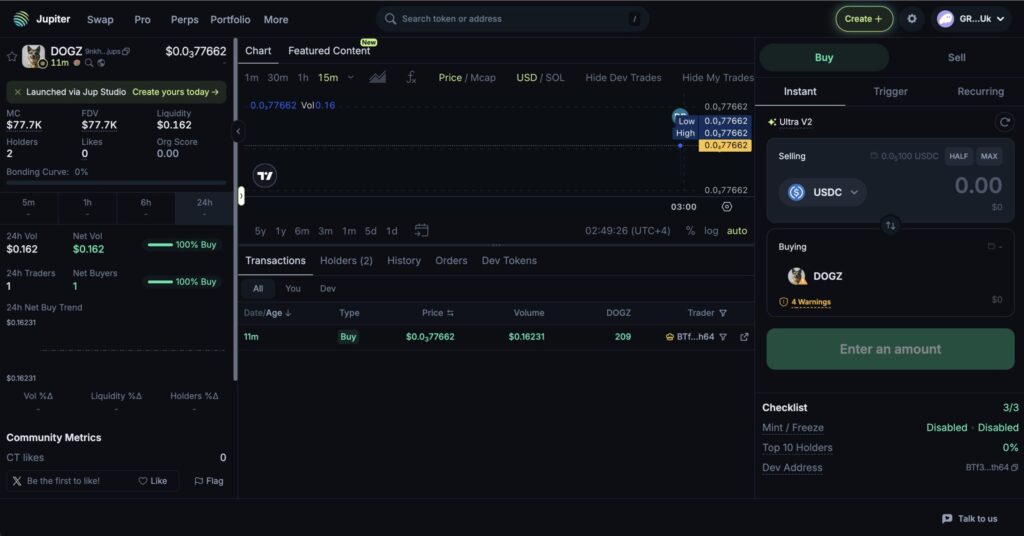Open the More menu in navigation

276,20
